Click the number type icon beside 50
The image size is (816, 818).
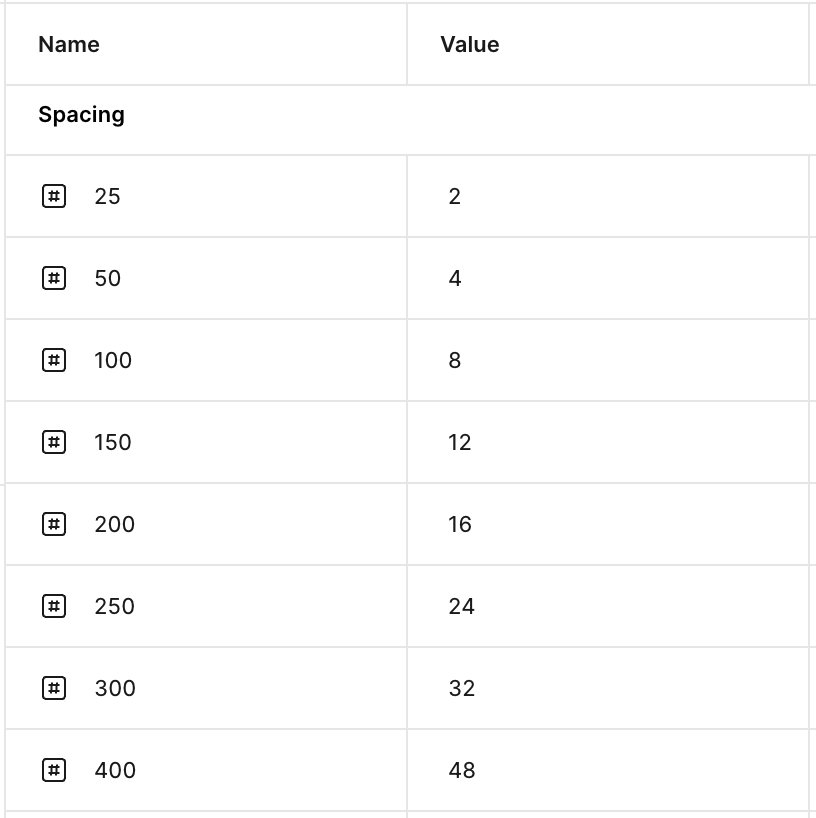[54, 278]
